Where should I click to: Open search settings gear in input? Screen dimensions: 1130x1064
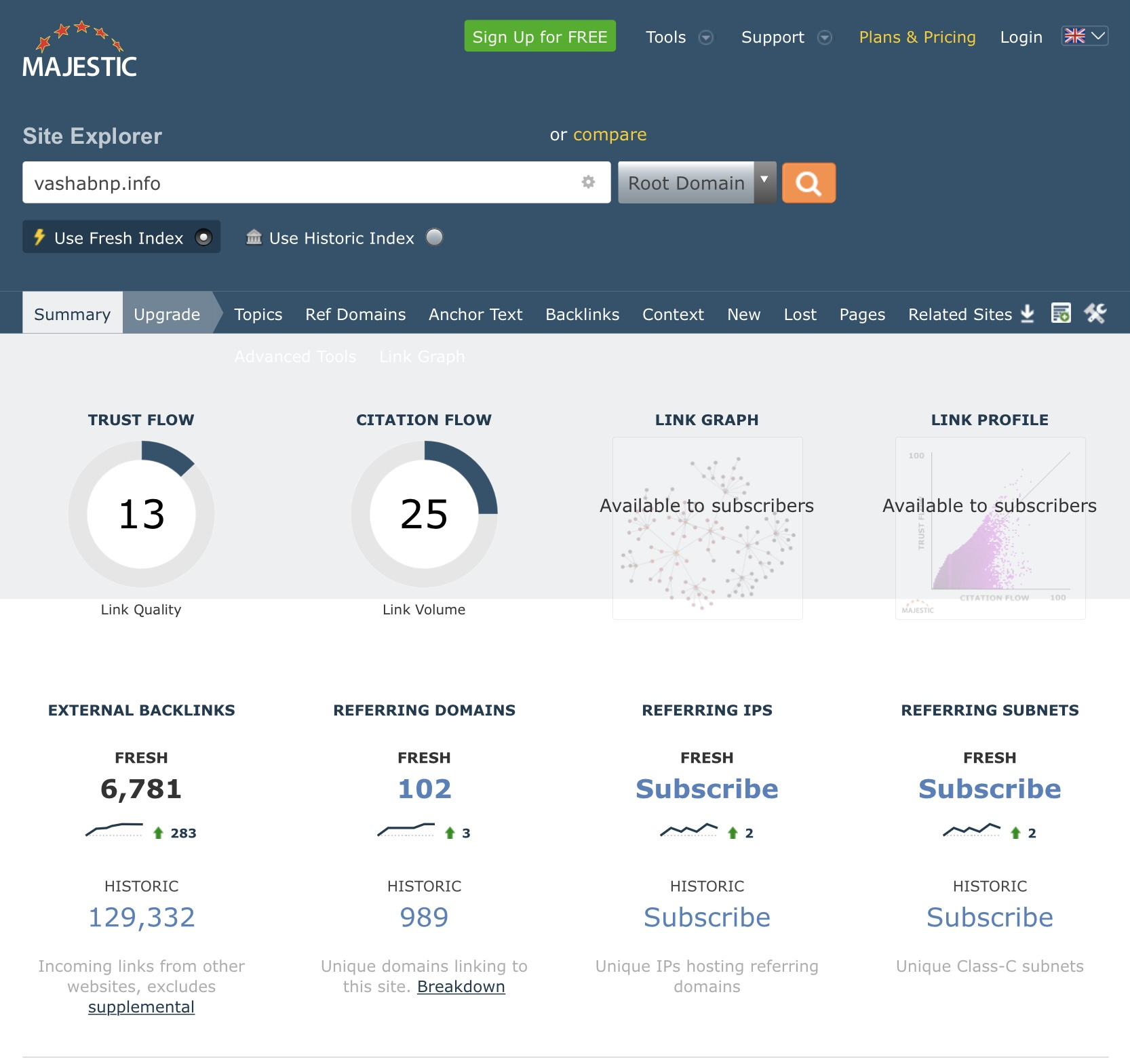coord(588,182)
